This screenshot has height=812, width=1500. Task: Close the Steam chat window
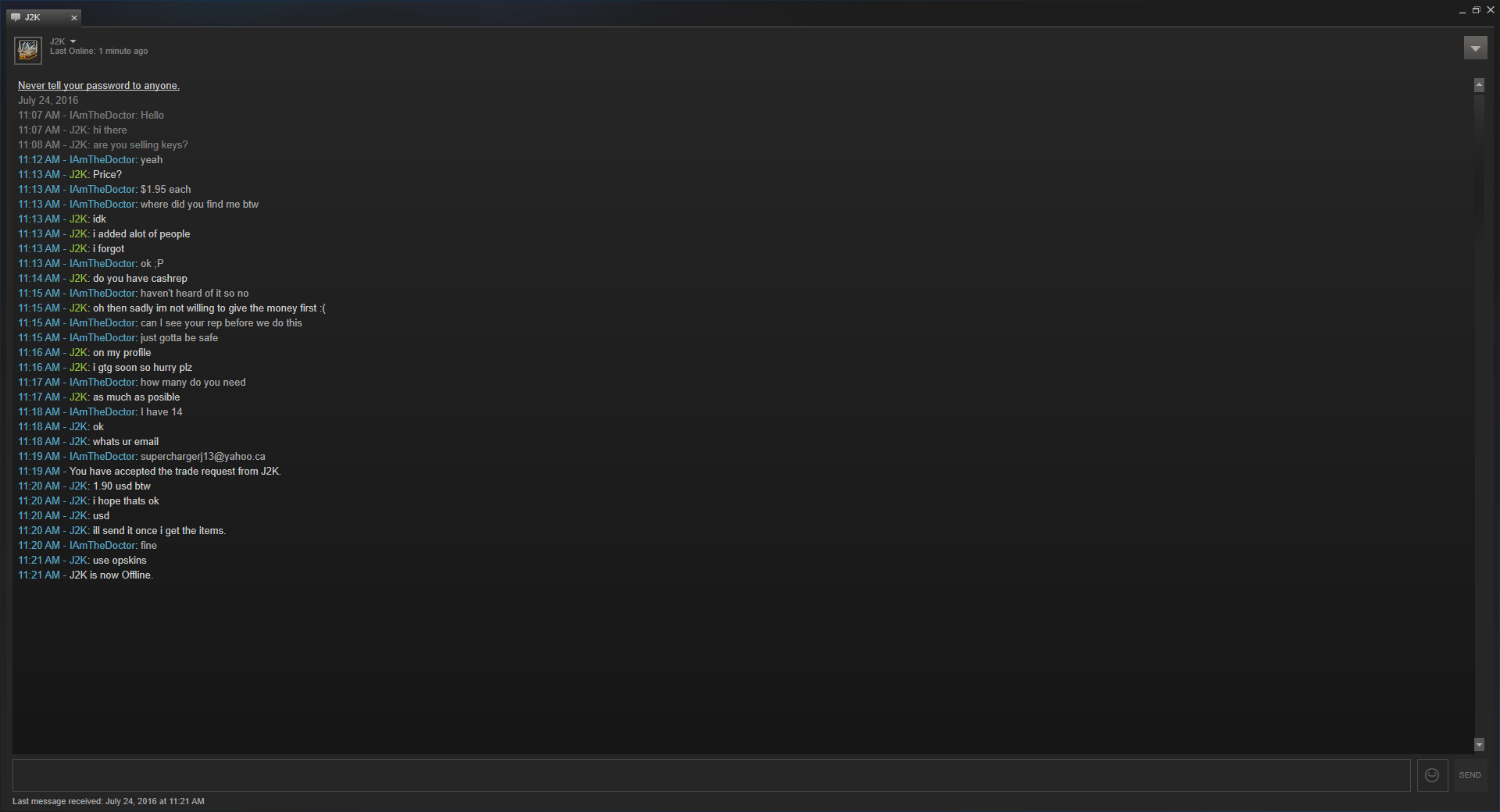pos(1490,10)
